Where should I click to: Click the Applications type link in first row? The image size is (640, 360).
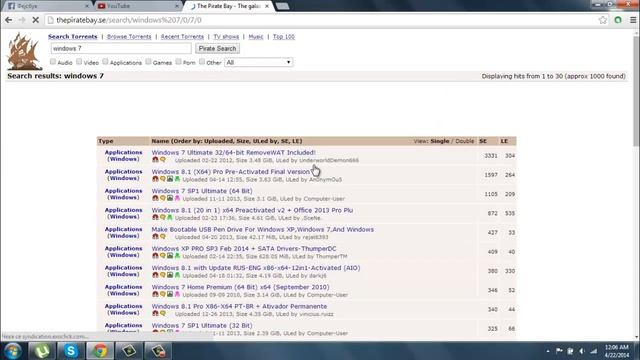tap(123, 153)
